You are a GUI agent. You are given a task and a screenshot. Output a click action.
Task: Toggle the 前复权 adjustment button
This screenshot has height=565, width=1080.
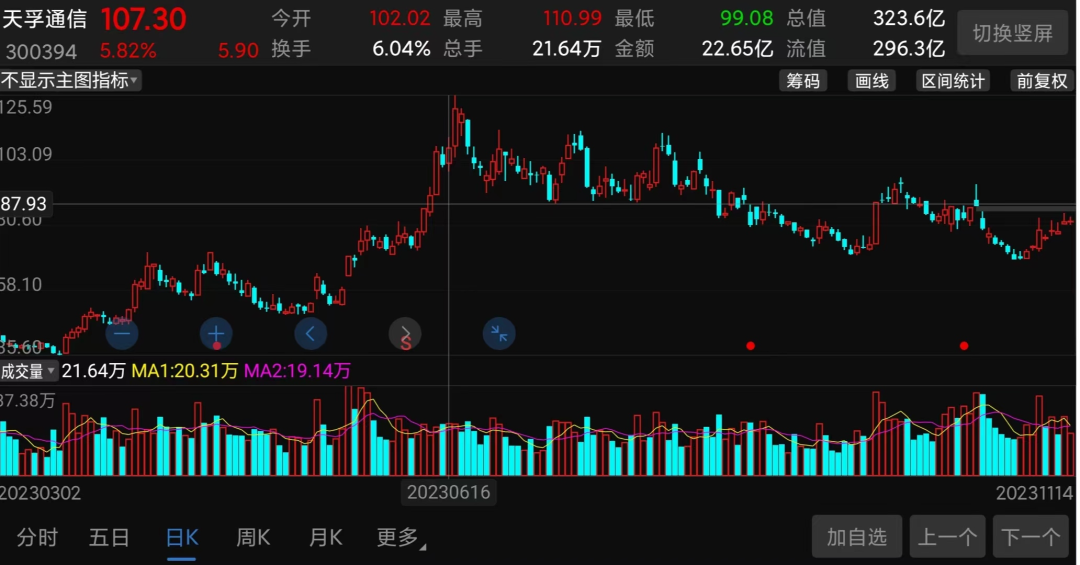(1042, 81)
